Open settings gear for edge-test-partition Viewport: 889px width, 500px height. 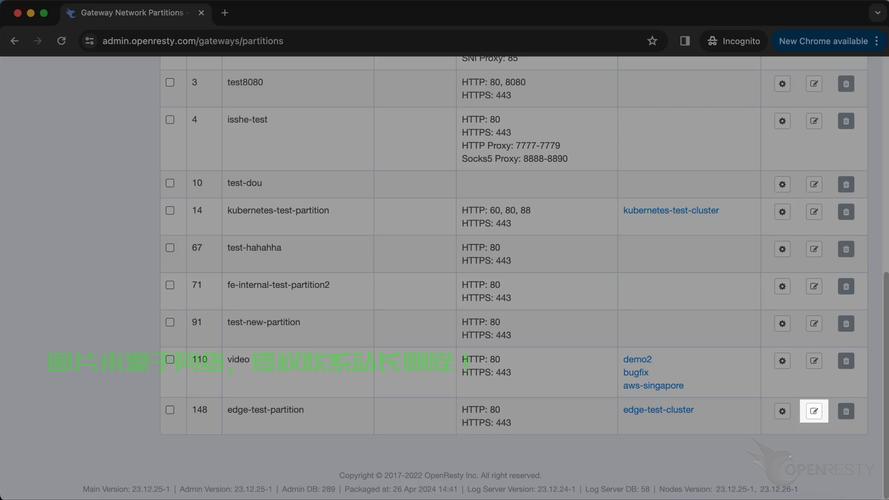click(x=782, y=412)
